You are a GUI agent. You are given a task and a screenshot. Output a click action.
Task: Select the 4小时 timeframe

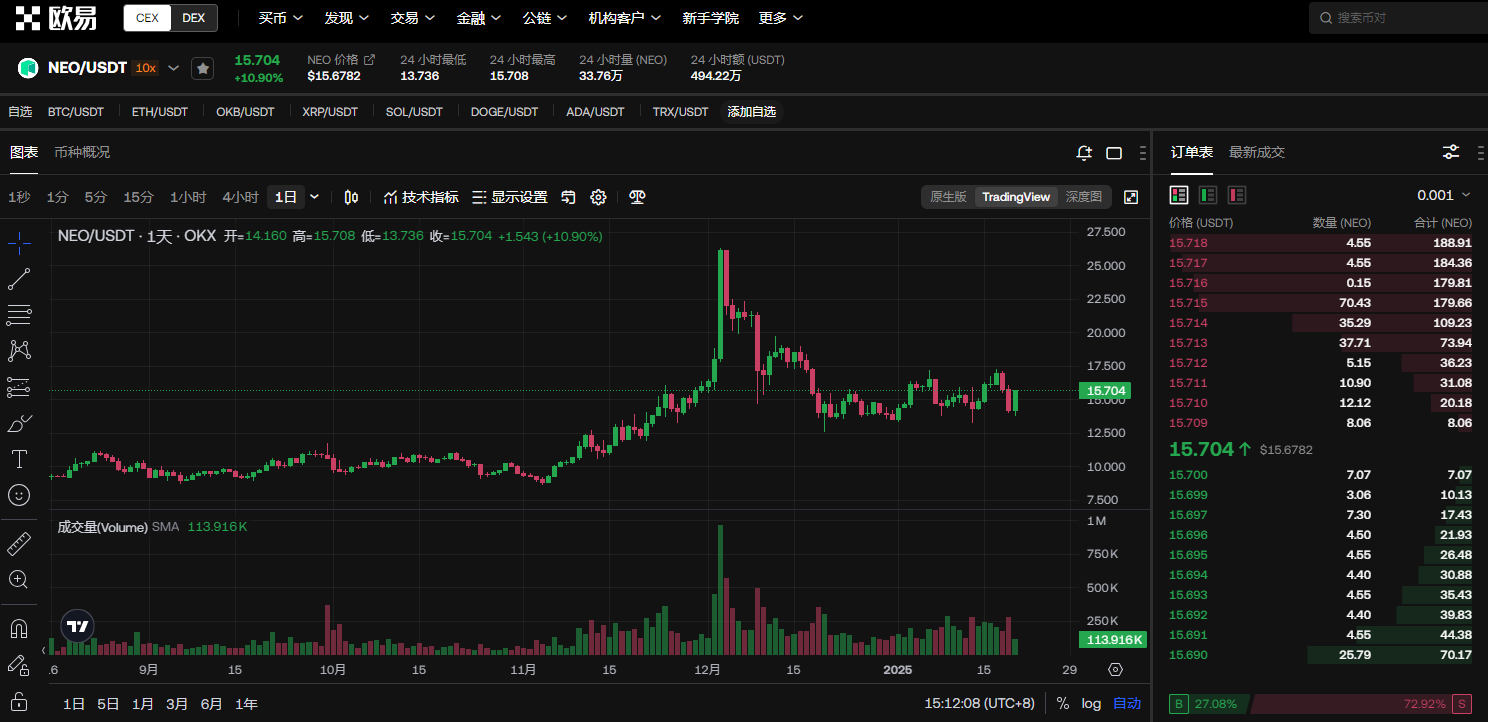pyautogui.click(x=240, y=197)
